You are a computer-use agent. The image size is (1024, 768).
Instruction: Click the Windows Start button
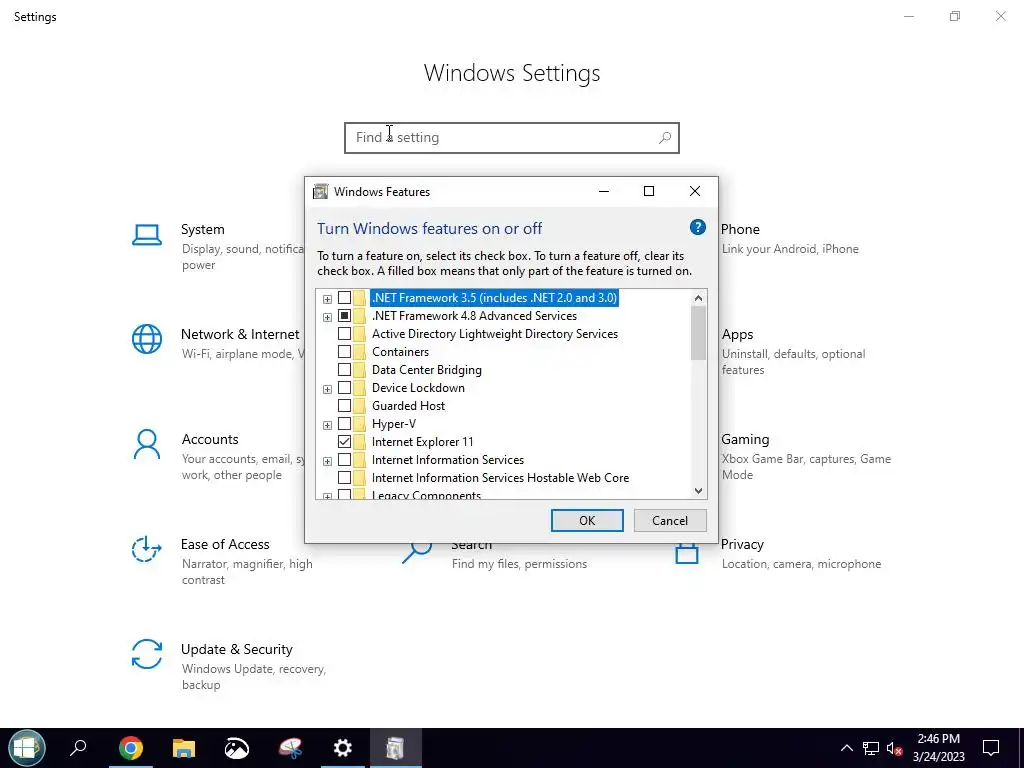[26, 748]
